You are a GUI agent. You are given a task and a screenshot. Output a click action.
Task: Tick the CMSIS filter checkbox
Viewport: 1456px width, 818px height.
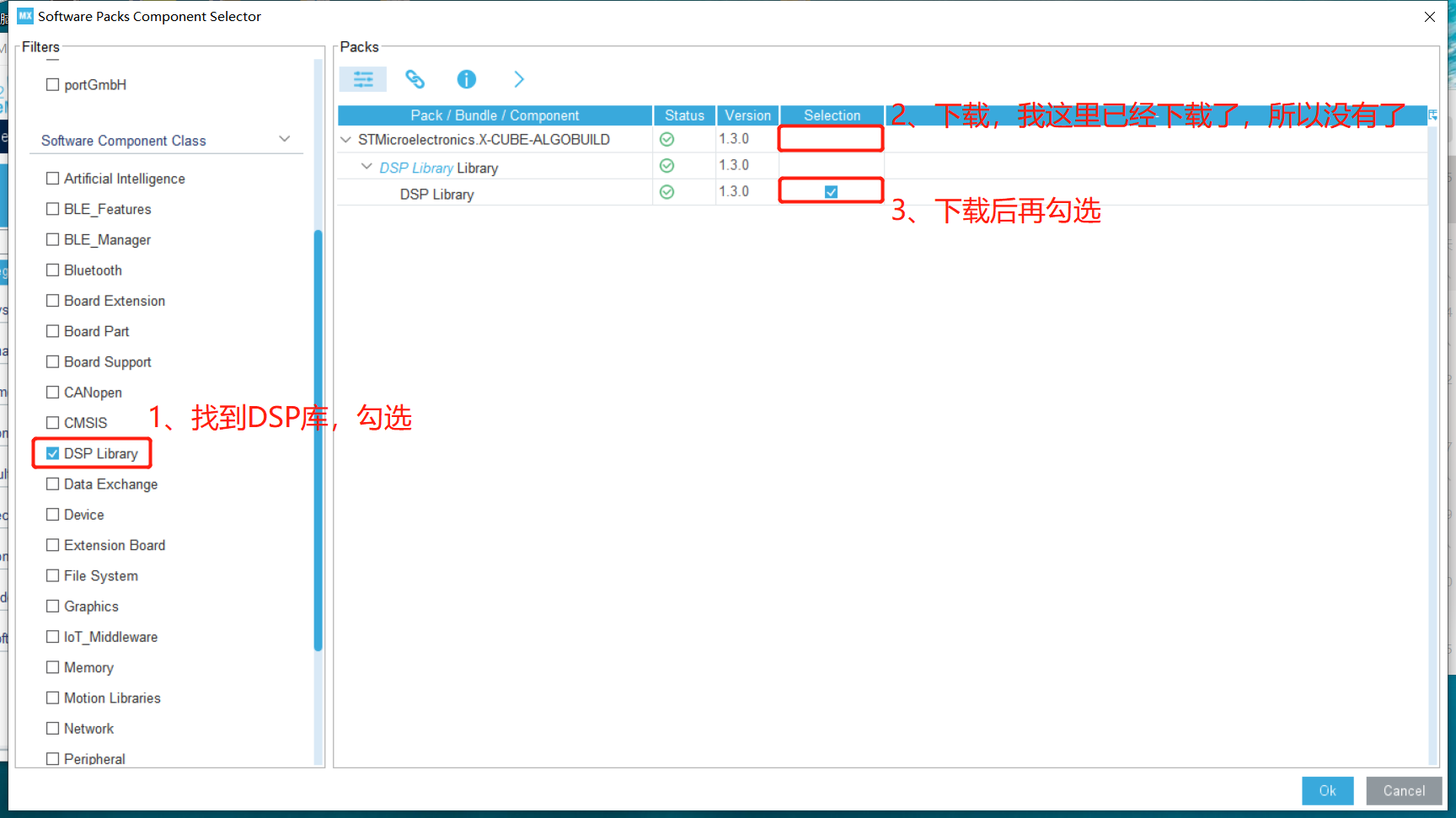pos(53,422)
